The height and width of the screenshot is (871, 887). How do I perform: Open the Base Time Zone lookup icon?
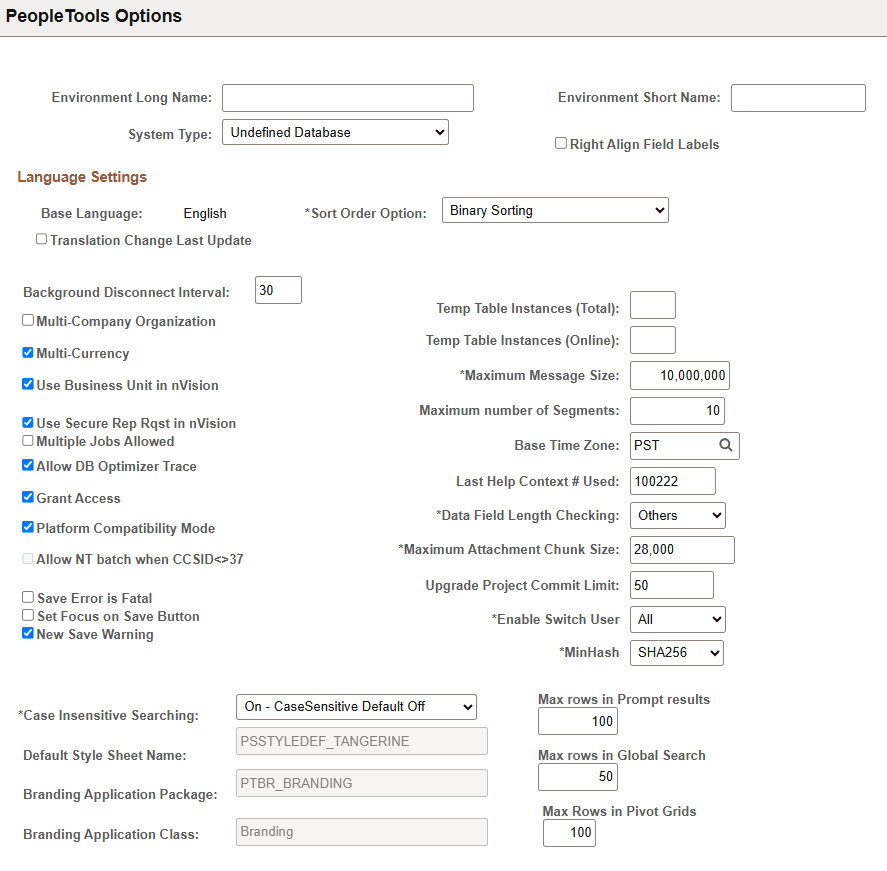(725, 445)
